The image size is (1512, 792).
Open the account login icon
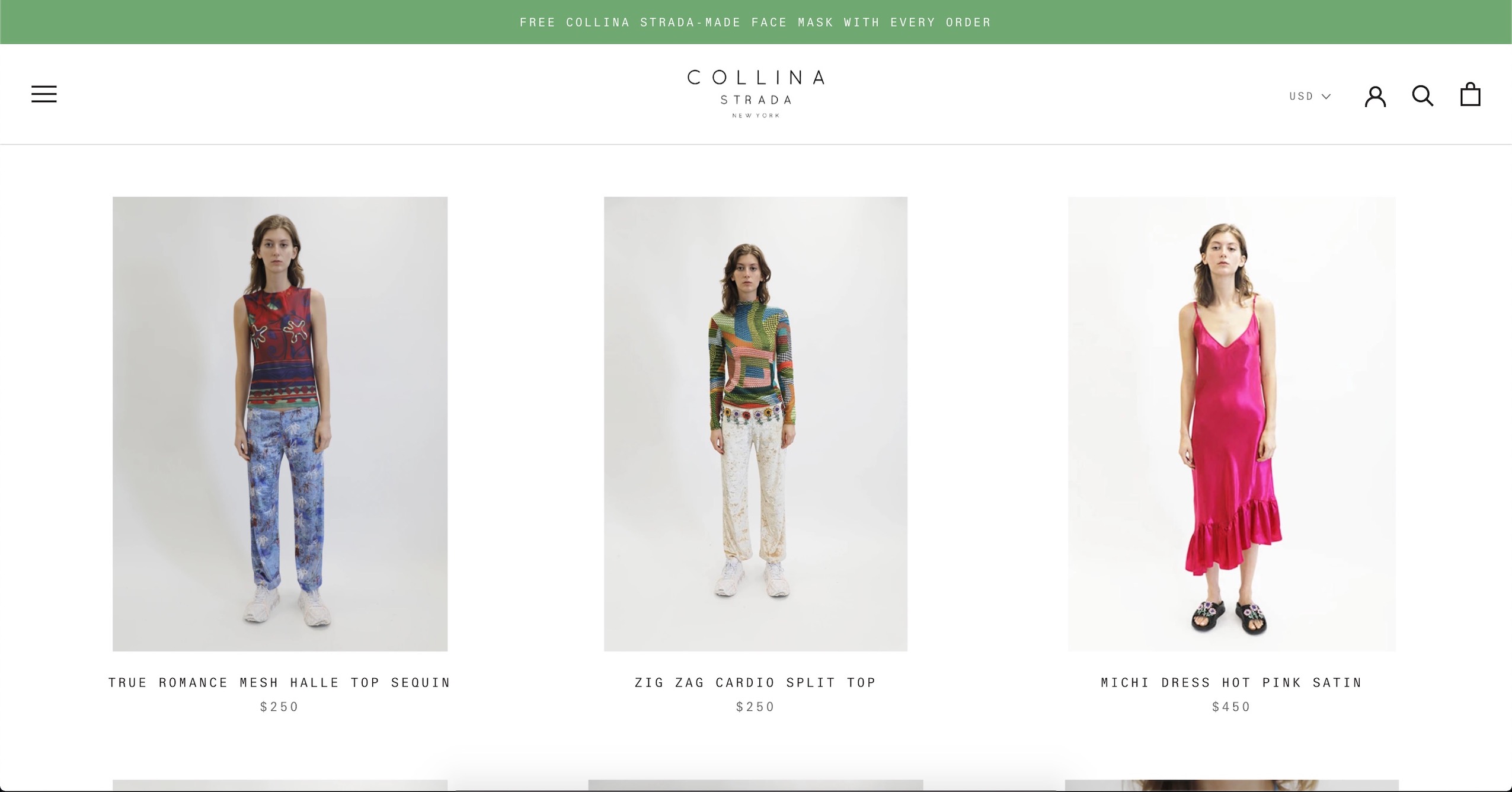click(x=1375, y=95)
